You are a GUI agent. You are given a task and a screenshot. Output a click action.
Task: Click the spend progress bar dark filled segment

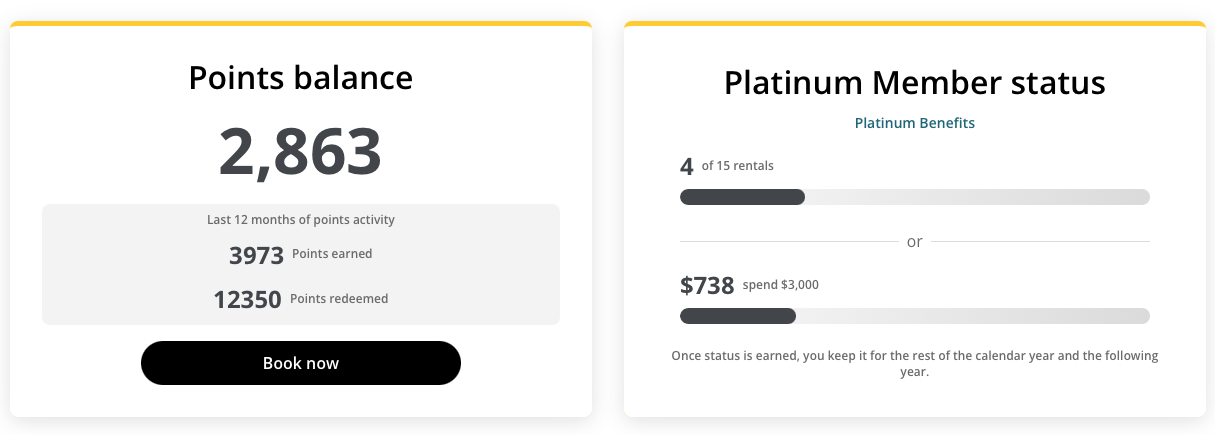738,316
